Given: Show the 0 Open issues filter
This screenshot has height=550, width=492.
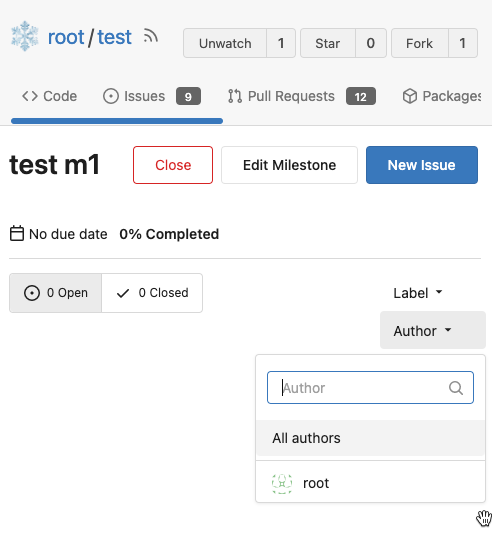Looking at the screenshot, I should point(55,293).
